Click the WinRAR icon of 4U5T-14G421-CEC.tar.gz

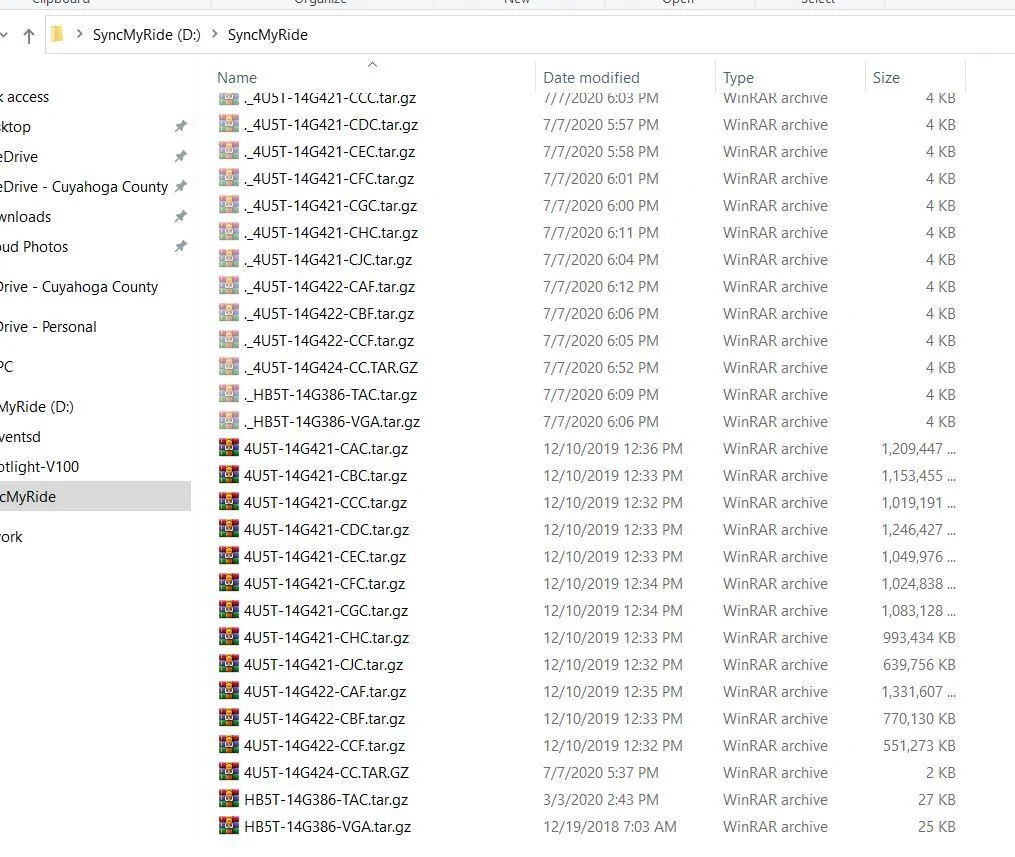(x=229, y=556)
